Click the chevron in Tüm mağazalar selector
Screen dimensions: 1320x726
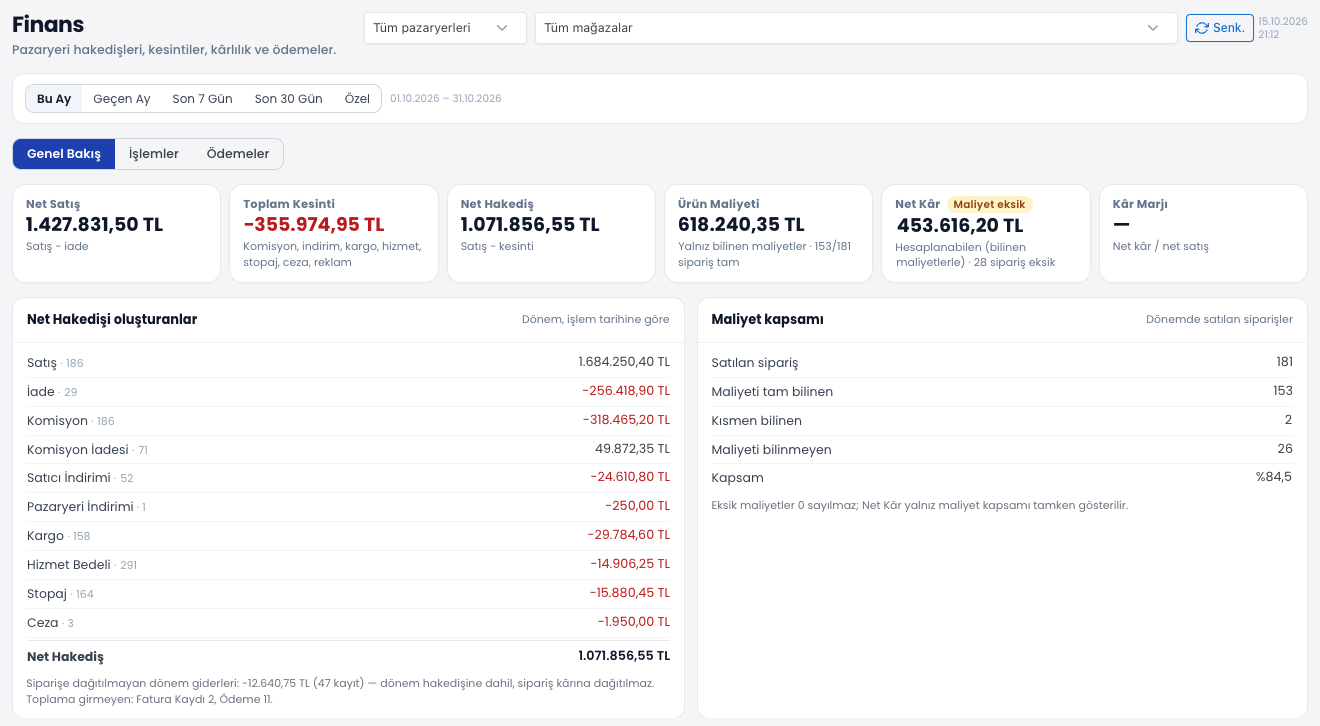pos(1153,28)
